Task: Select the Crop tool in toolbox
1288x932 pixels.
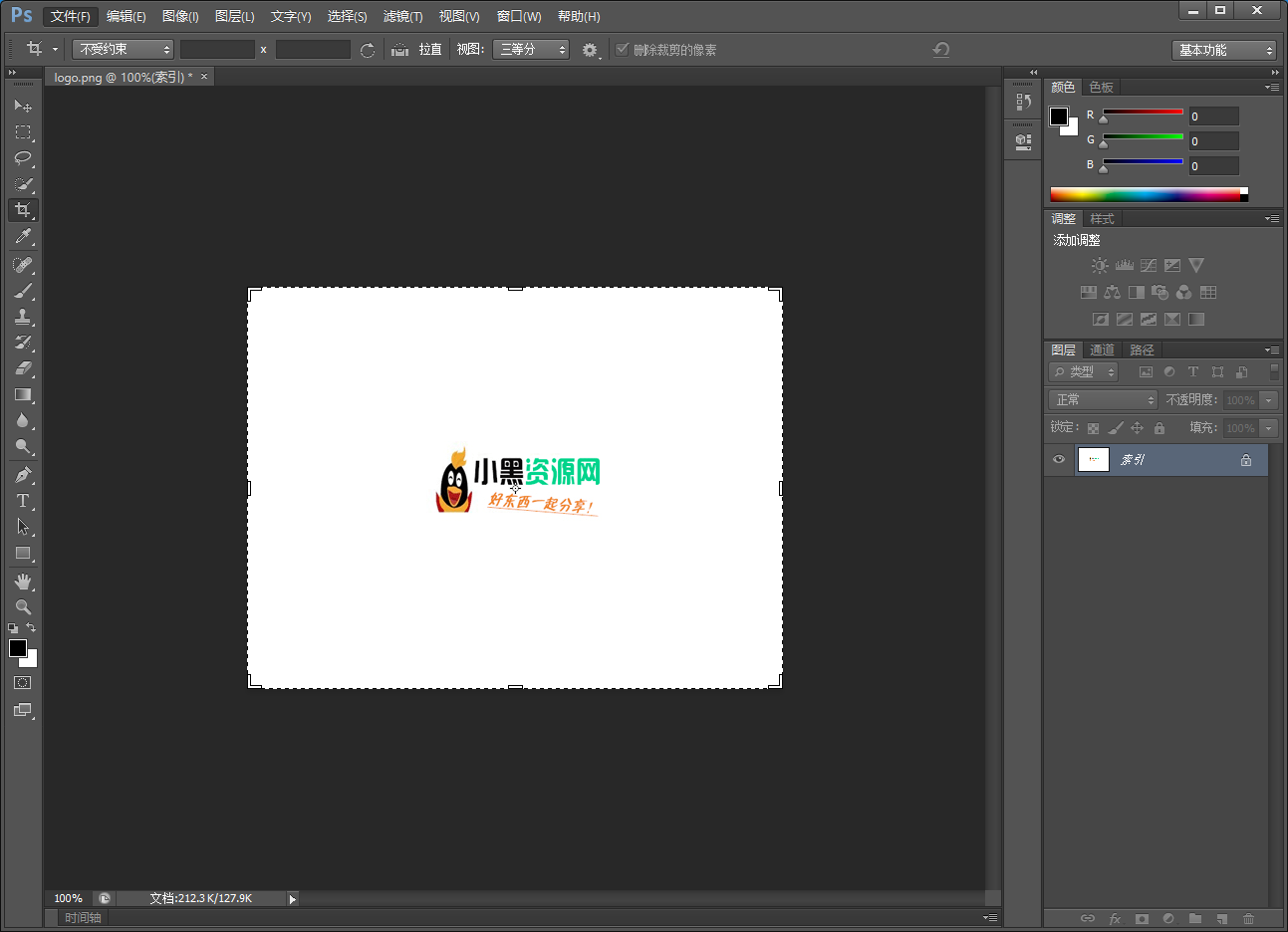Action: pyautogui.click(x=23, y=210)
